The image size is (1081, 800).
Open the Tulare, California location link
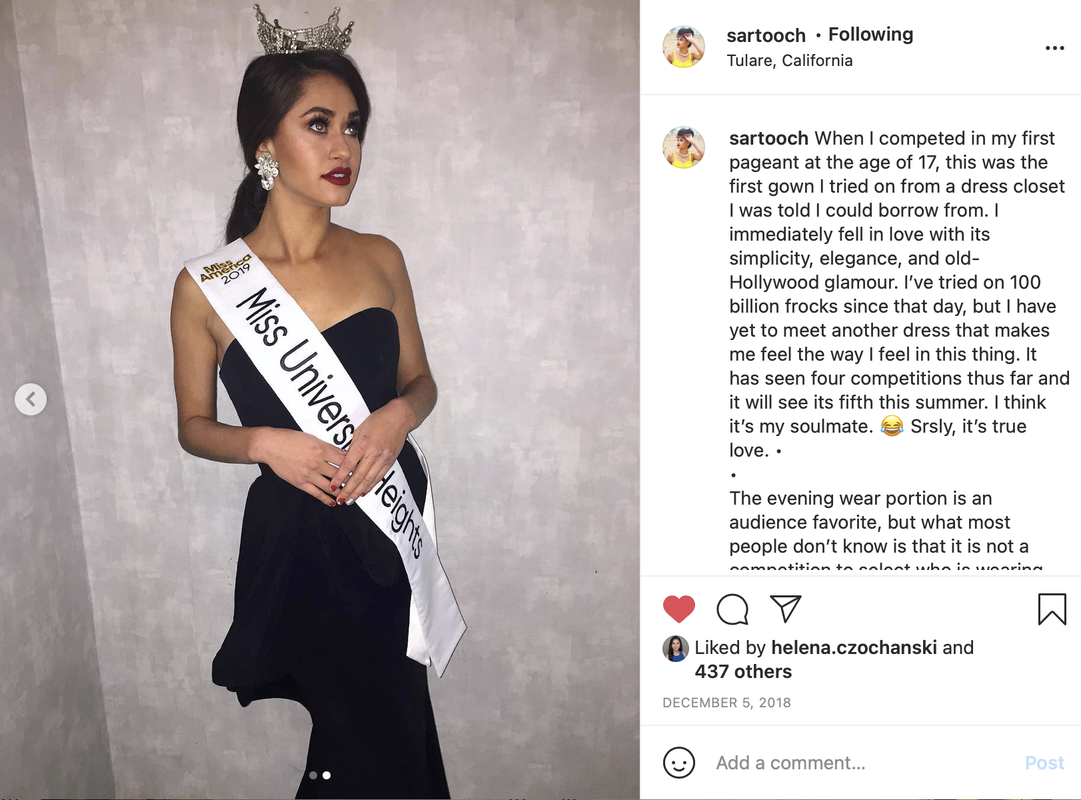789,61
